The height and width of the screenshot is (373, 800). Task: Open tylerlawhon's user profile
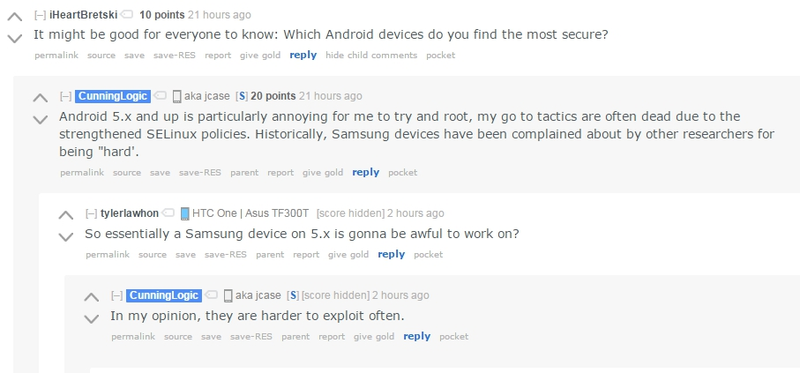coord(130,213)
